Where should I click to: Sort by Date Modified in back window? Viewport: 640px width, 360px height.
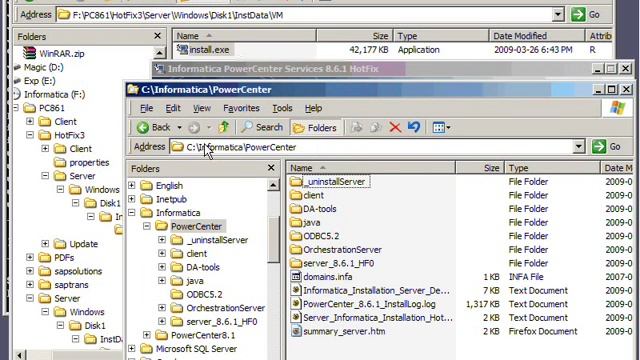536,36
